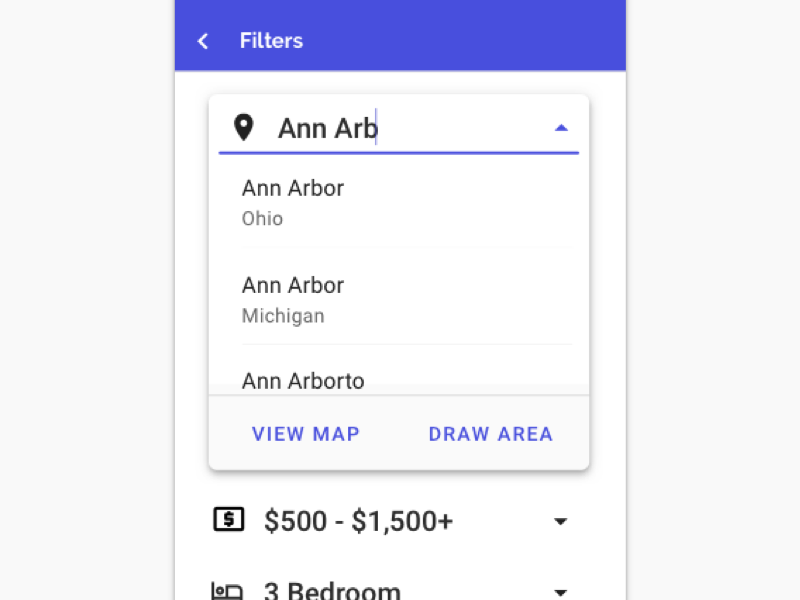Click the dollar bill price icon
Viewport: 800px width, 600px height.
pyautogui.click(x=229, y=520)
